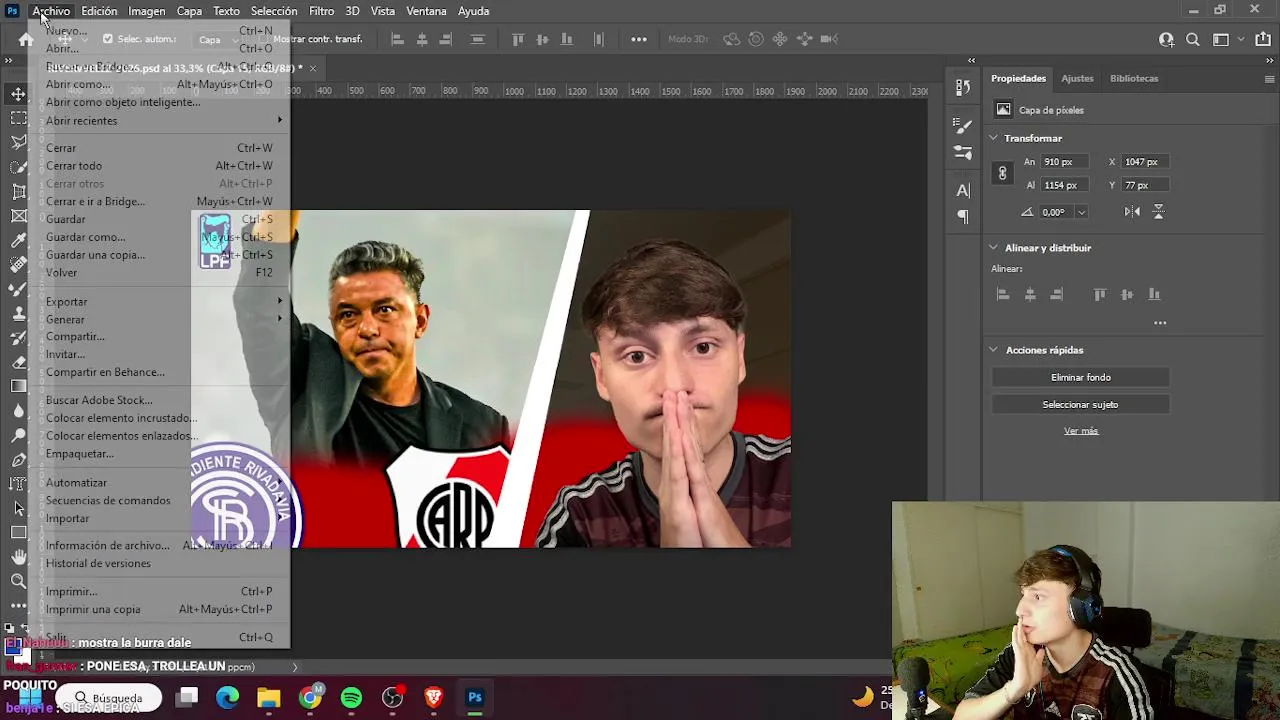Switch to the Ajustes tab
Image resolution: width=1280 pixels, height=720 pixels.
pyautogui.click(x=1077, y=78)
